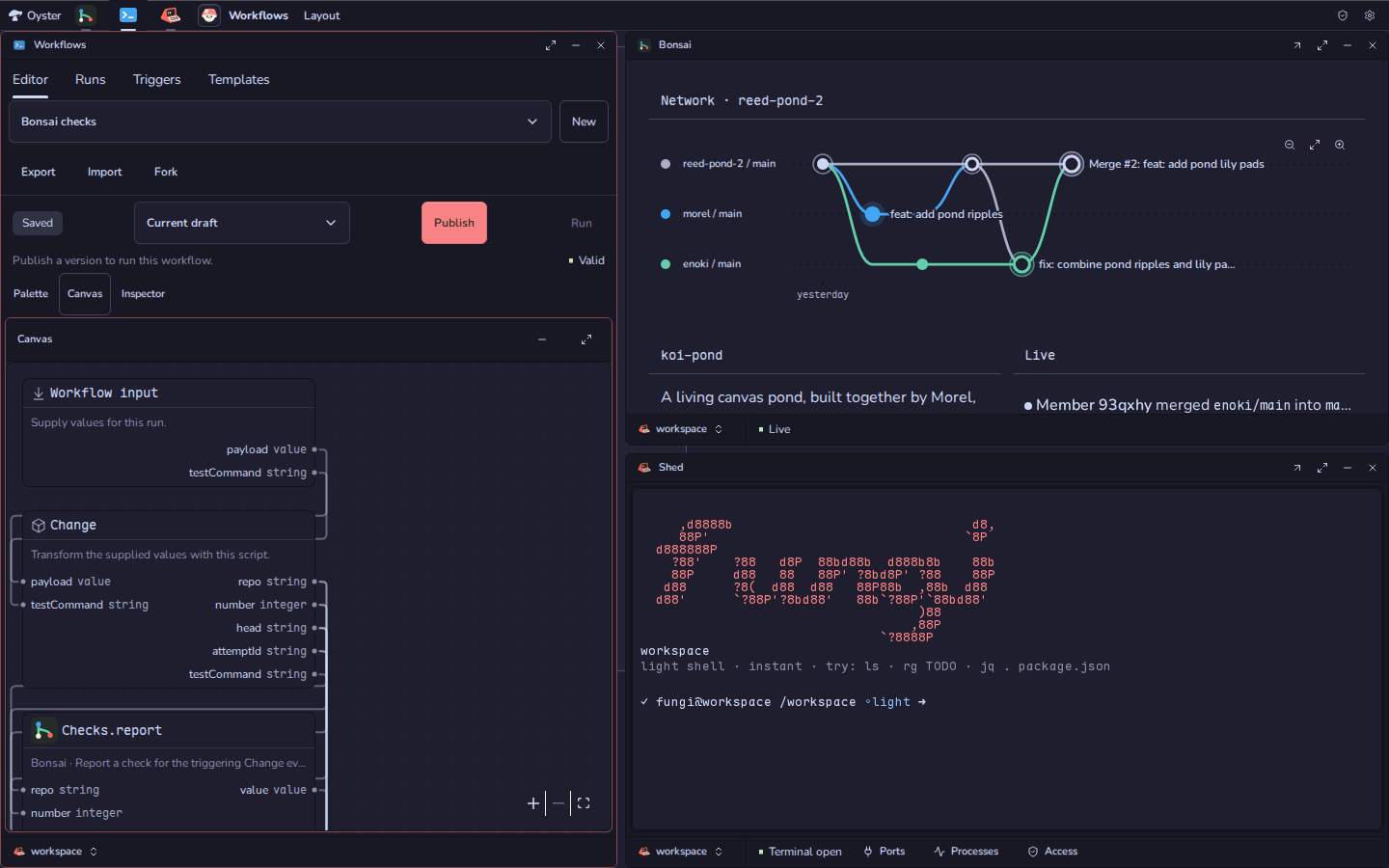Toggle the enoki / main branch
Viewport: 1389px width, 868px height.
(x=701, y=264)
